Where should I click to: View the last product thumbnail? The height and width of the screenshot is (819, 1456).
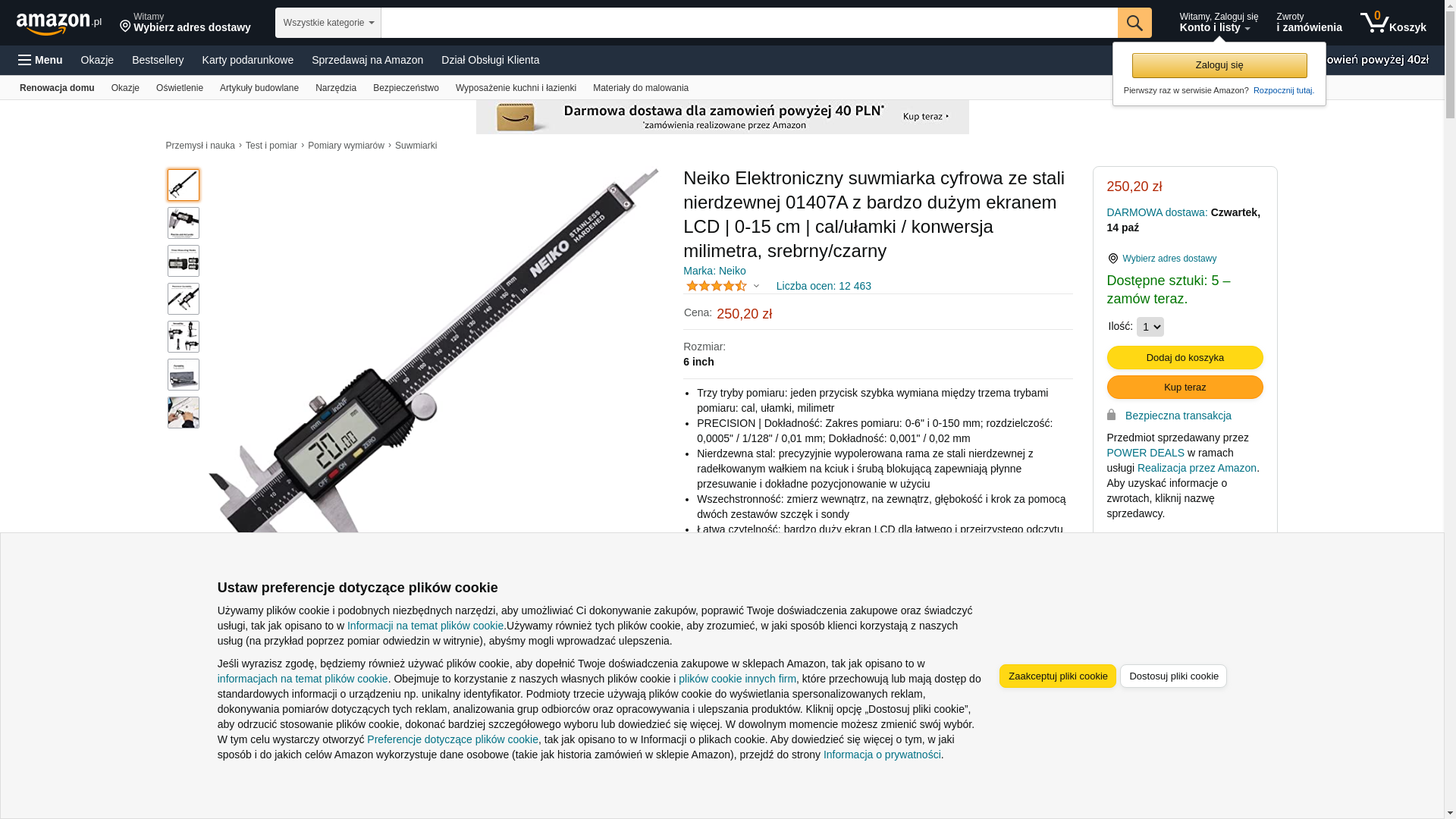[x=184, y=413]
